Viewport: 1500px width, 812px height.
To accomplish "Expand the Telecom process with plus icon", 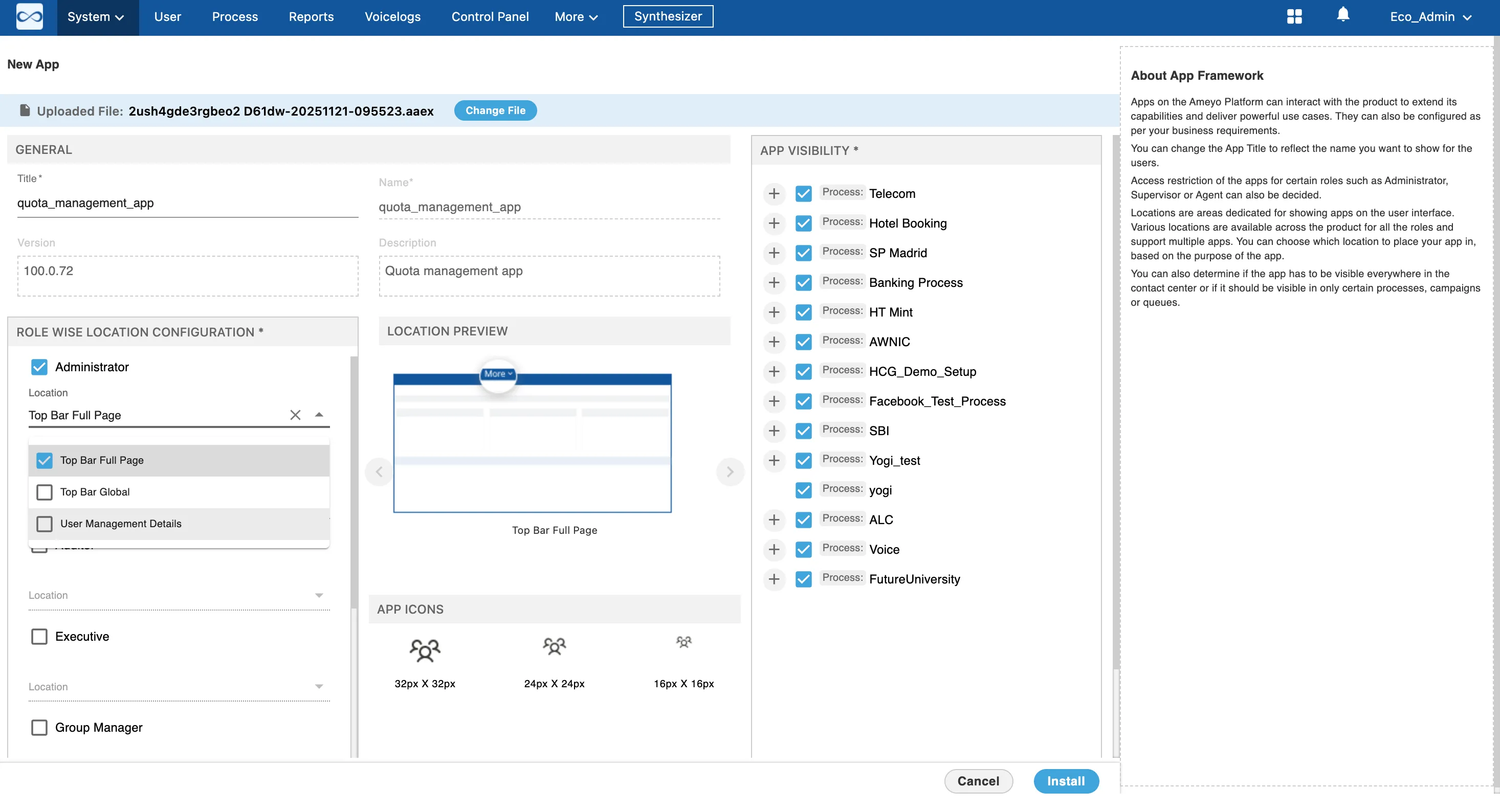I will click(x=774, y=193).
